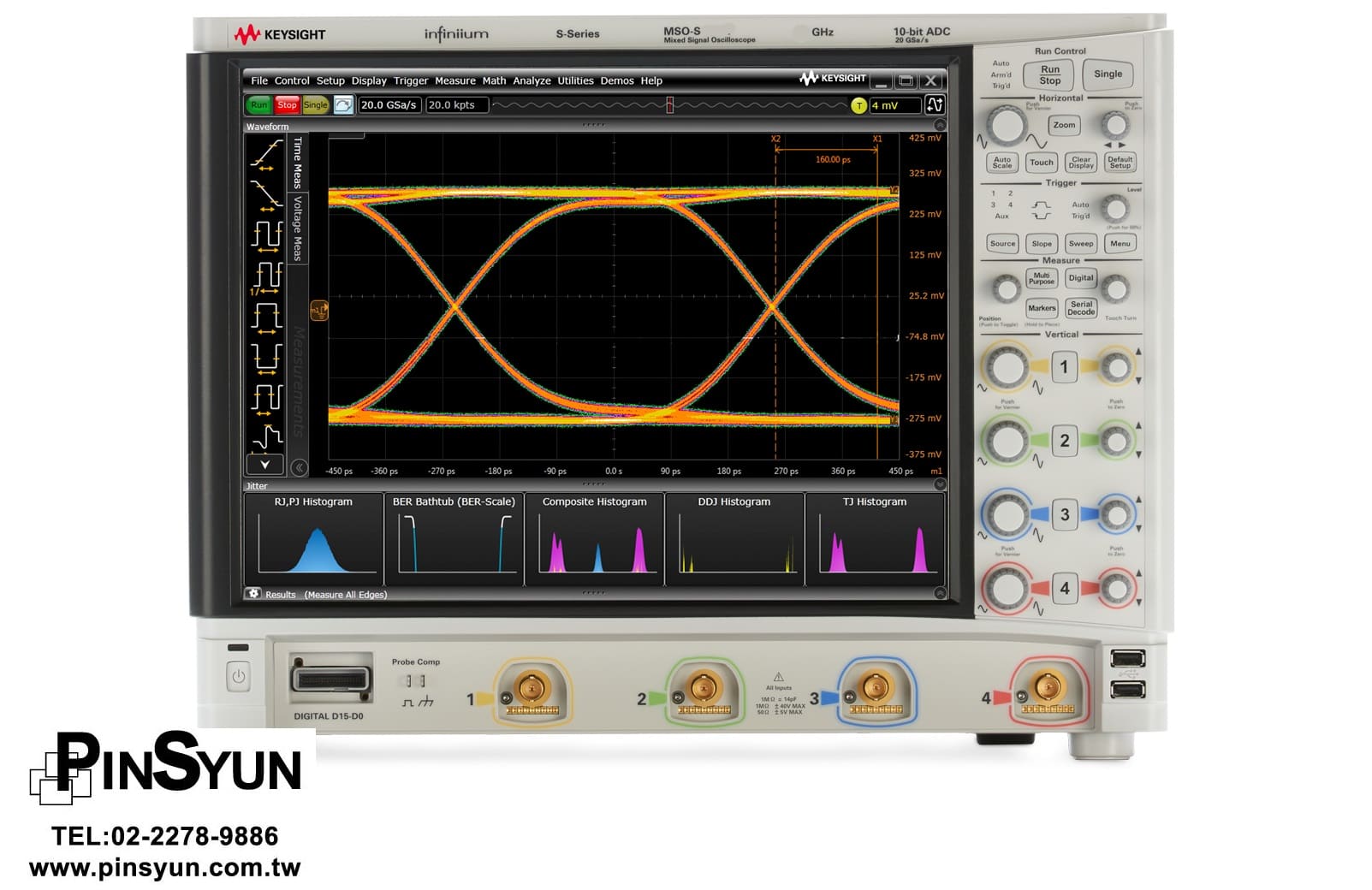Viewport: 1372px width, 890px height.
Task: Expand more measurement icons with down chevron
Action: [264, 465]
